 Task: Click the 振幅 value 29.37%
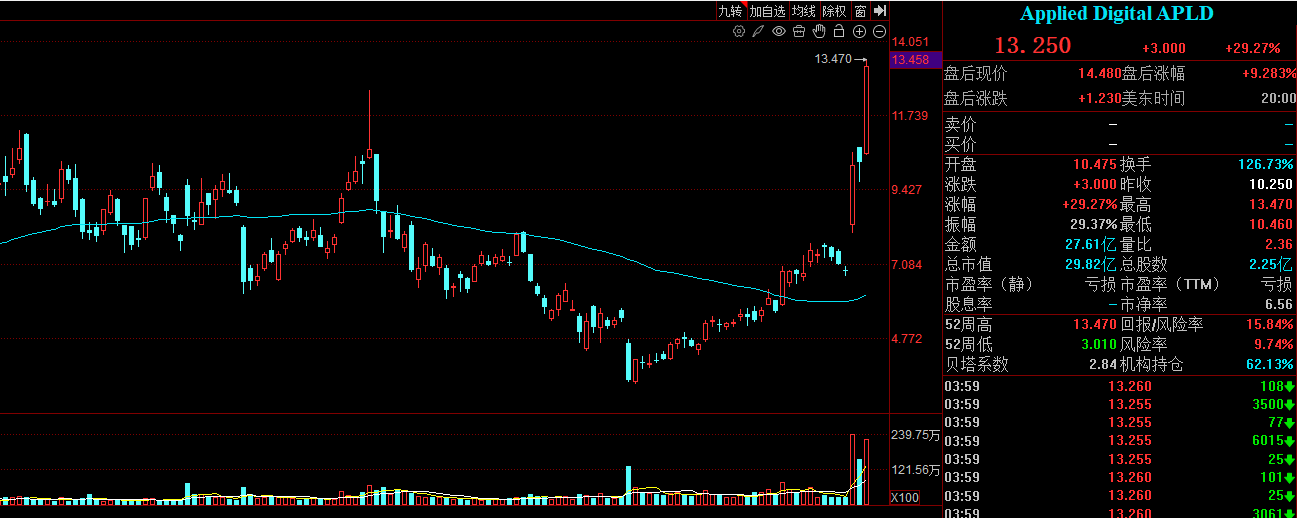point(1092,224)
